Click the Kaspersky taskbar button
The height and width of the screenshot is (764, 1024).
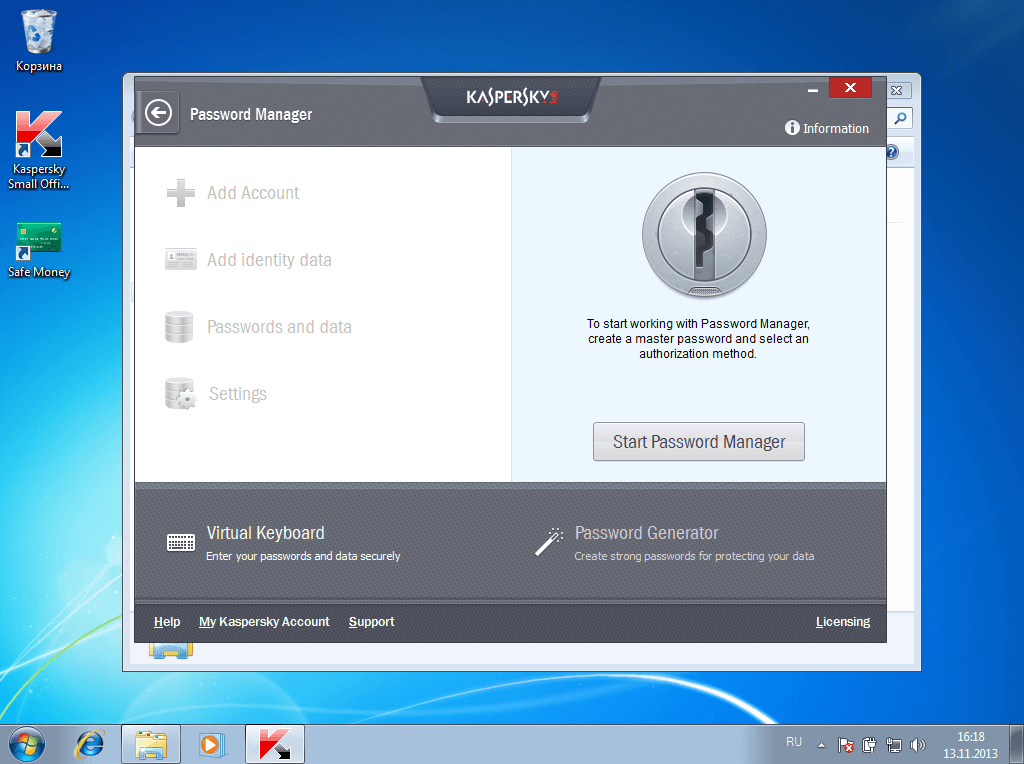click(x=275, y=744)
